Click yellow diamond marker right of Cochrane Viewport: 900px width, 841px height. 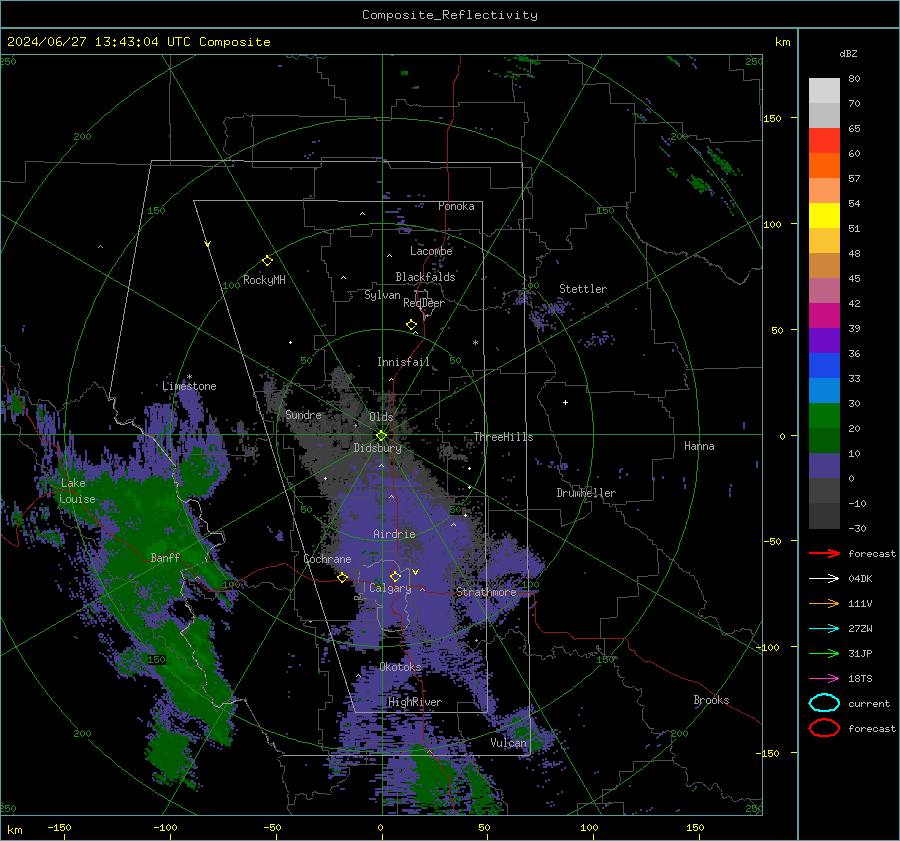(342, 577)
